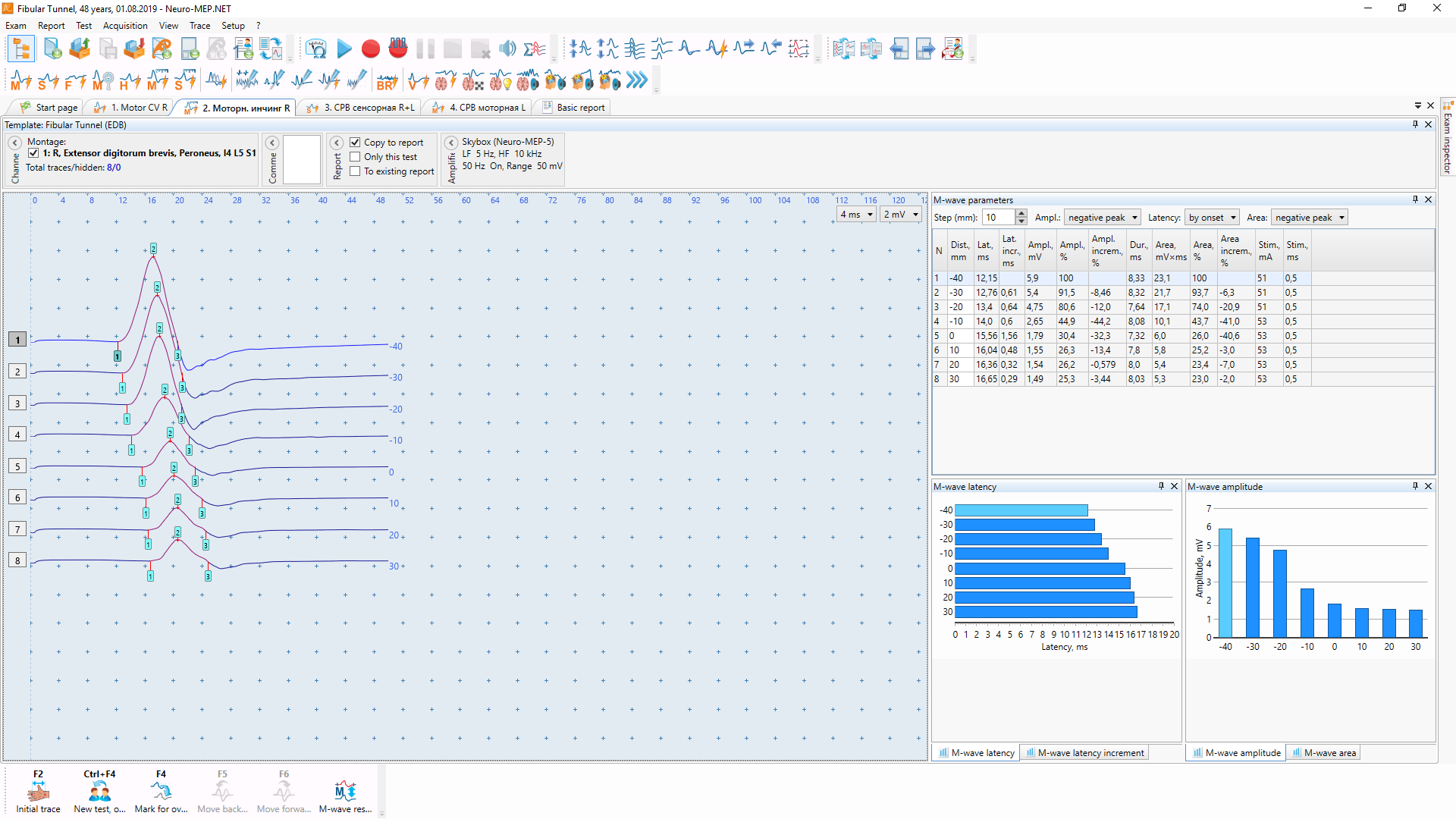This screenshot has width=1456, height=819.
Task: Click the red Record button icon
Action: click(x=371, y=49)
